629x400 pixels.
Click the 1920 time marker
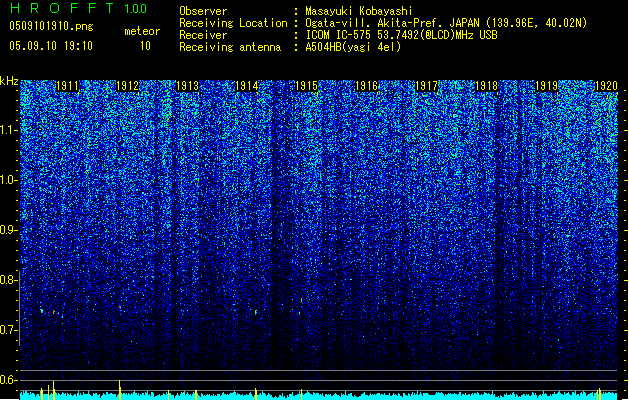[606, 86]
